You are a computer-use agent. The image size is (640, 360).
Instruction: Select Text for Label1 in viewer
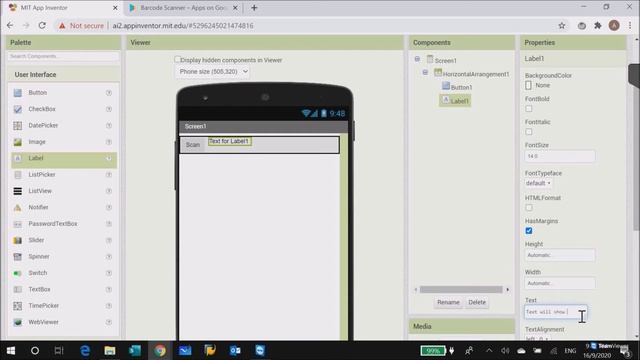coord(229,141)
